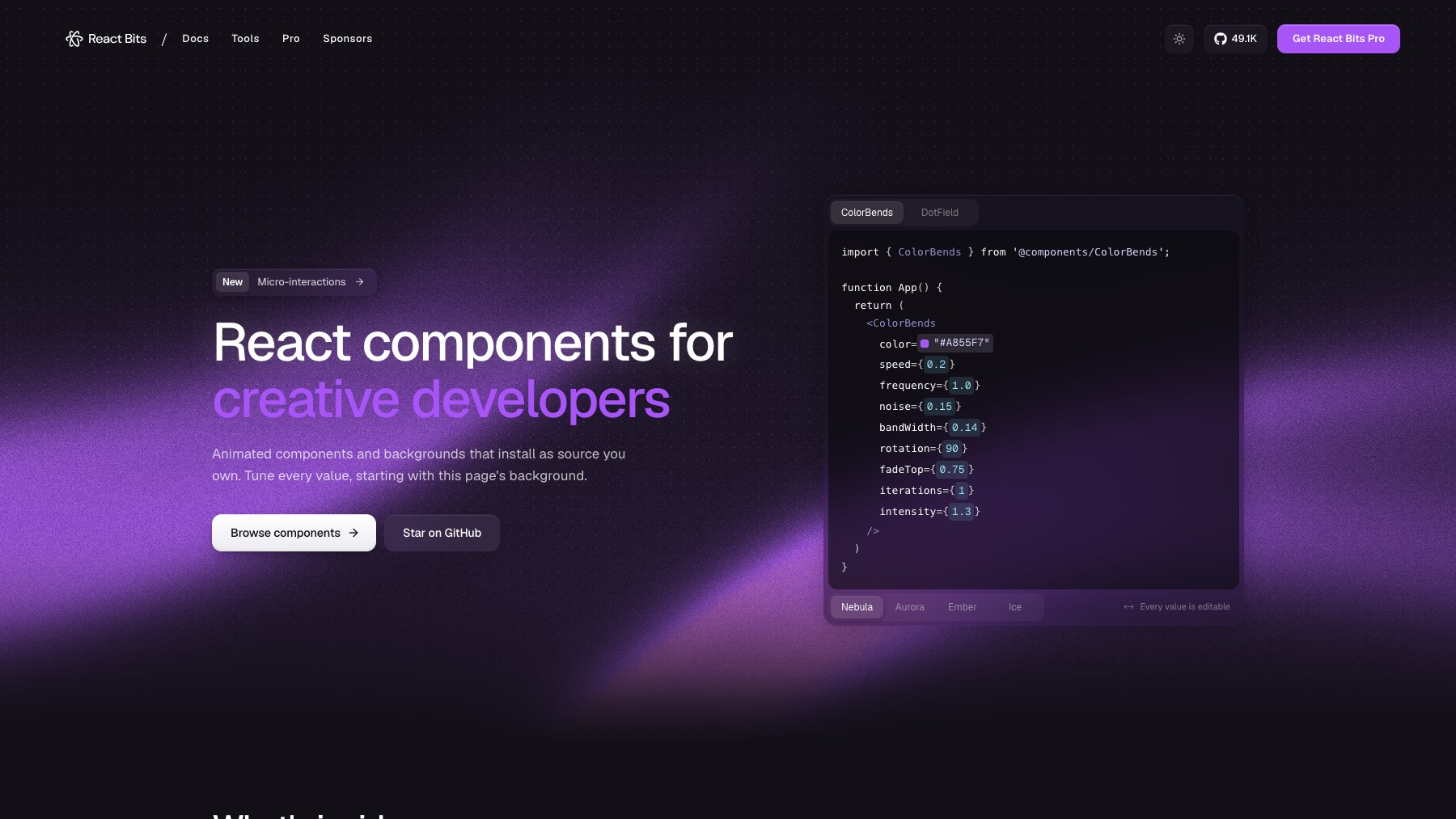Click Get React Bits Pro button
The image size is (1456, 819).
pos(1339,39)
